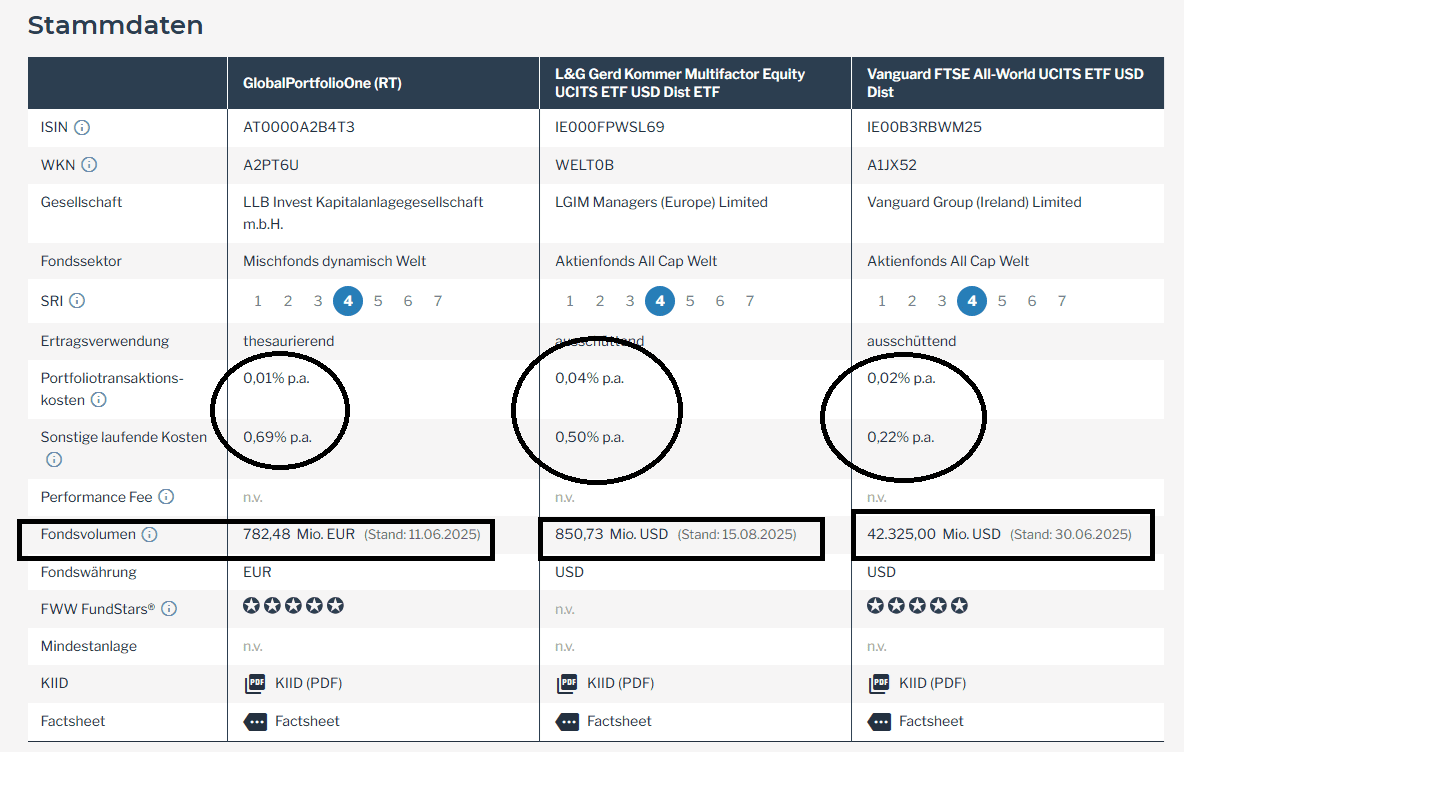Open Factsheet link for L&G Gerd Kommer ETF
1440x786 pixels.
[619, 721]
